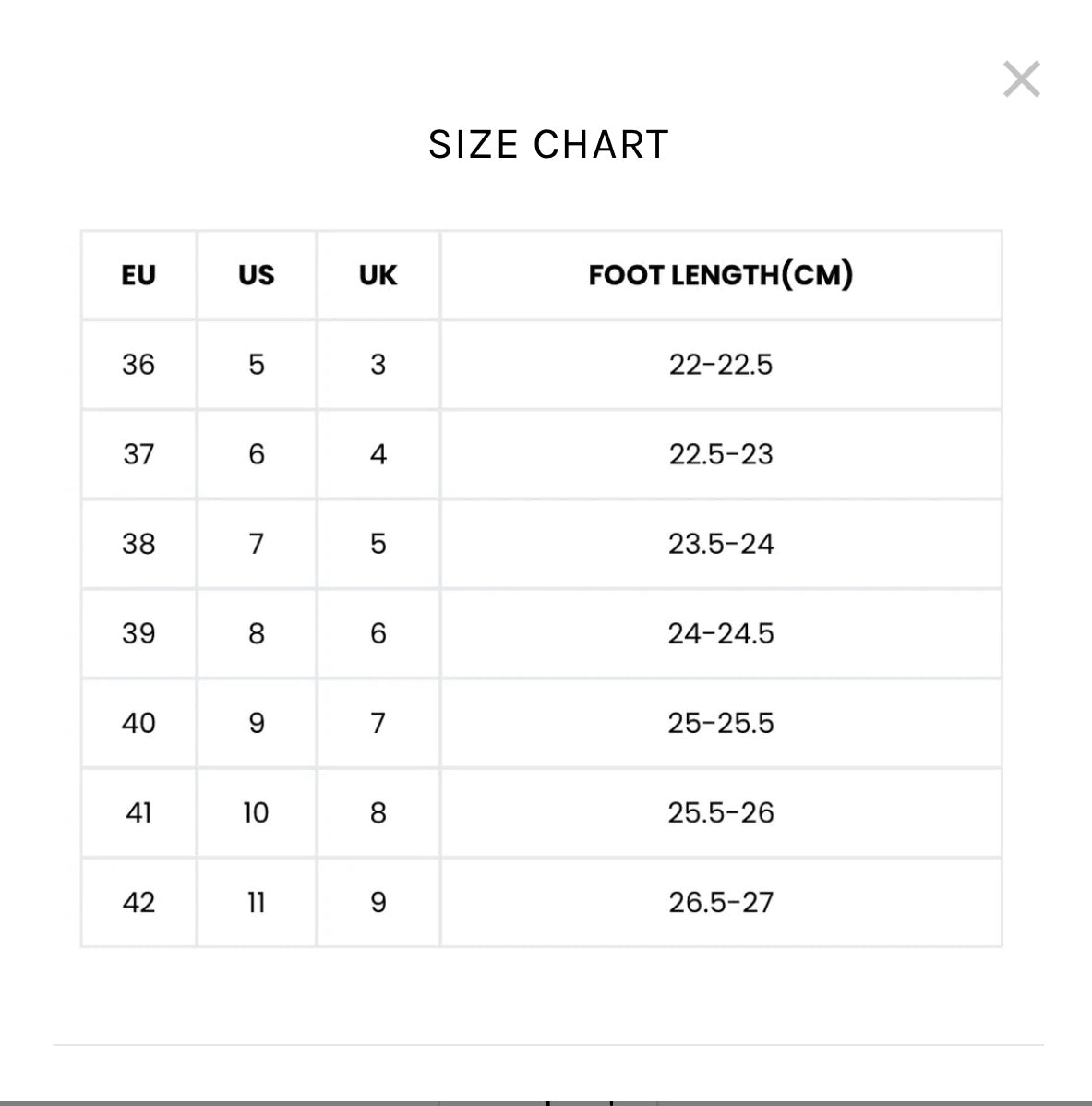1092x1106 pixels.
Task: Click the US column header
Action: click(x=257, y=275)
